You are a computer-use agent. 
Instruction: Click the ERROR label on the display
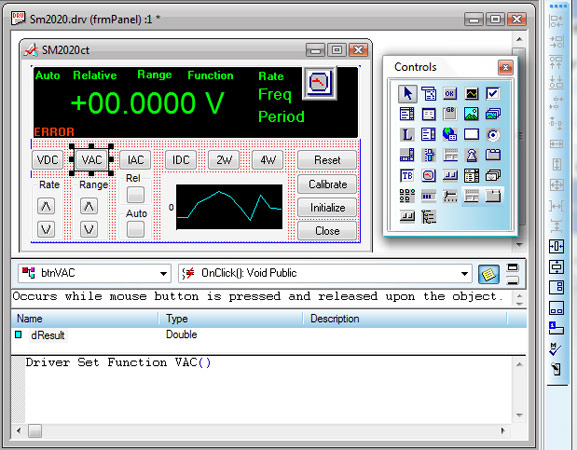coord(54,132)
